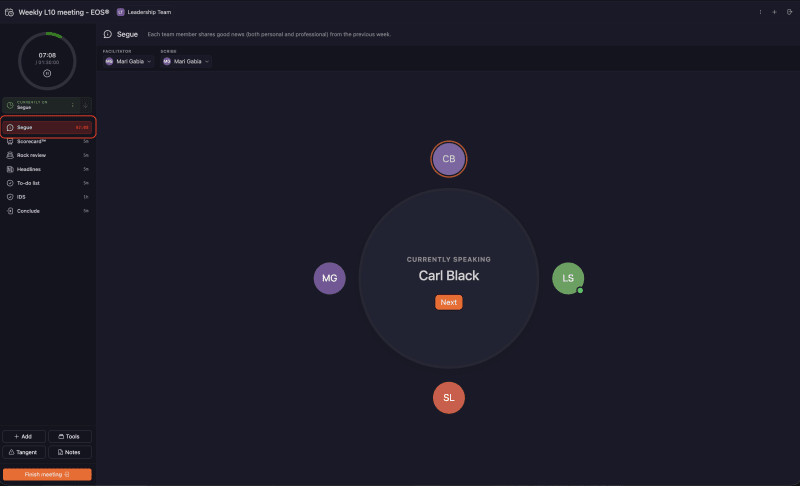Image resolution: width=800 pixels, height=486 pixels.
Task: Pause the meeting timer
Action: 47,73
